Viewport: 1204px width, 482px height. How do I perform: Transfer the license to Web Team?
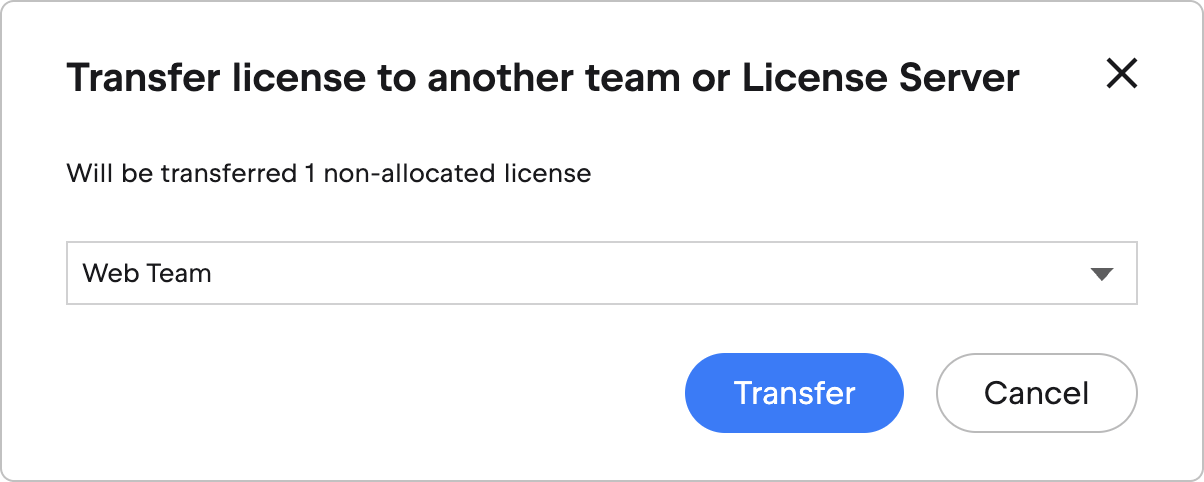coord(794,393)
